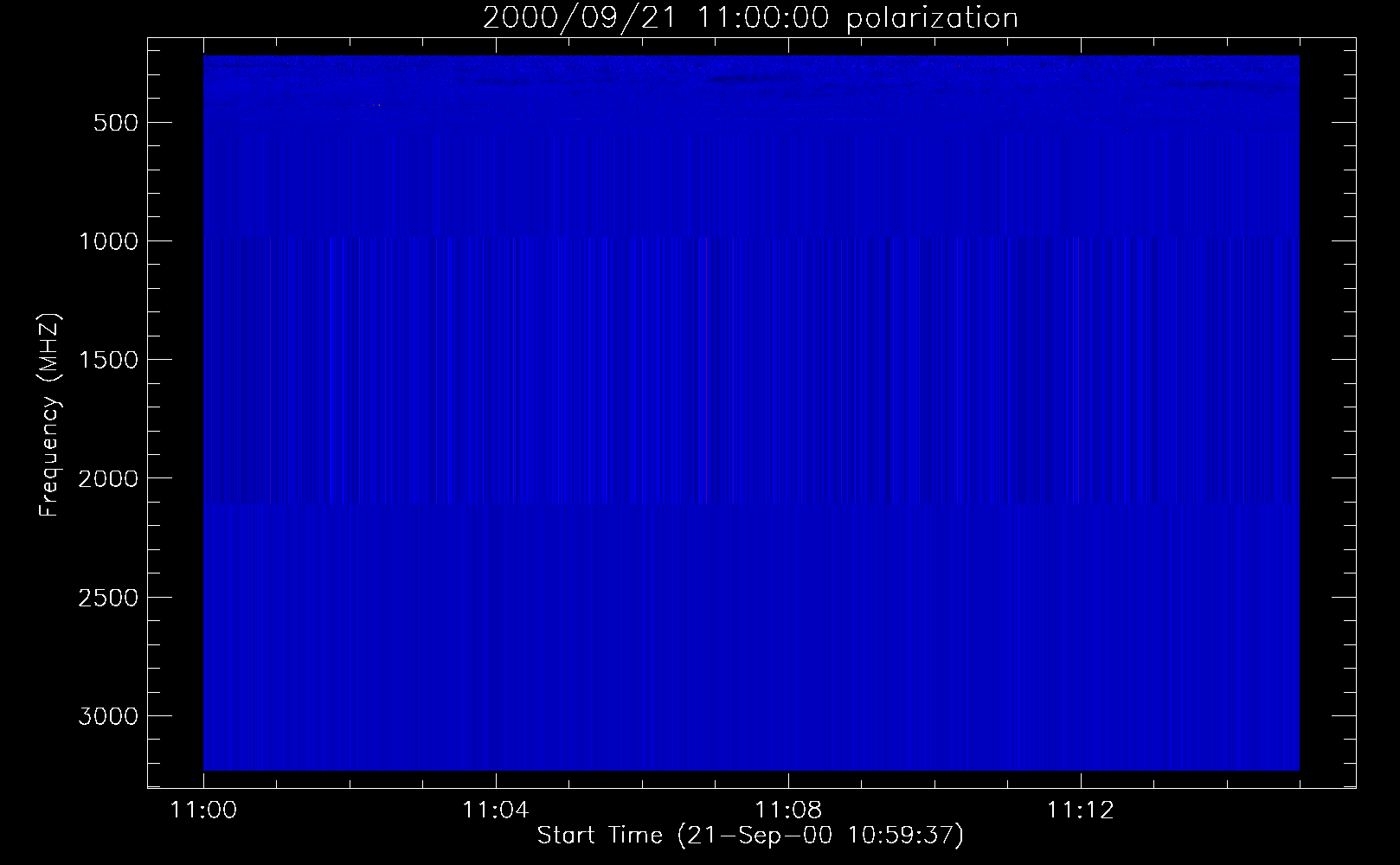Select the "Frequency (MHZ)" axis label
The image size is (1400, 865).
(x=50, y=413)
